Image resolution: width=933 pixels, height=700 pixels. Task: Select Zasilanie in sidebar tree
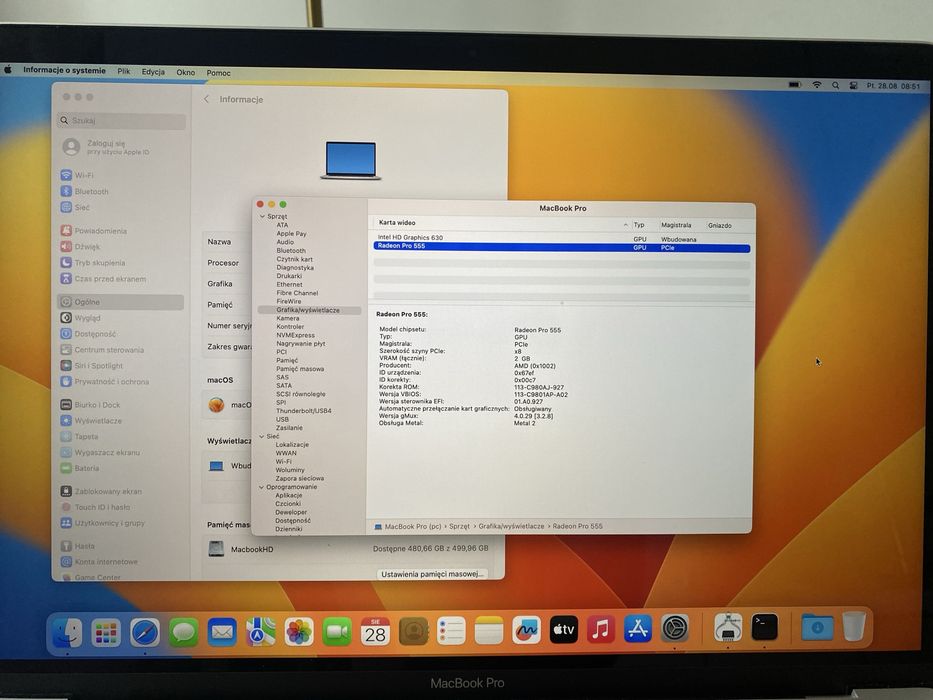(x=289, y=427)
